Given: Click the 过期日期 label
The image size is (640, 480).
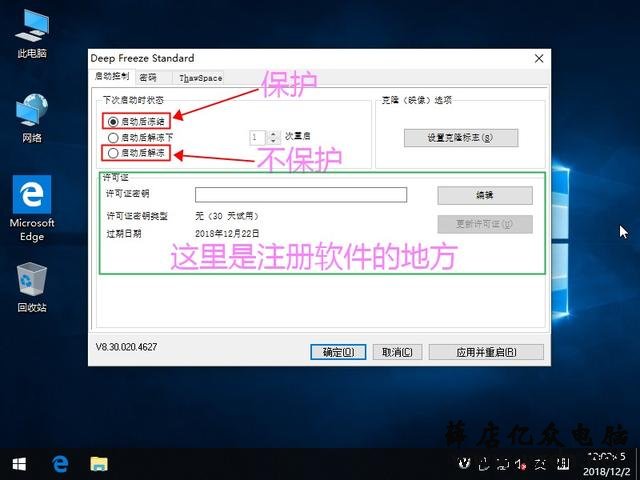Looking at the screenshot, I should pos(124,233).
